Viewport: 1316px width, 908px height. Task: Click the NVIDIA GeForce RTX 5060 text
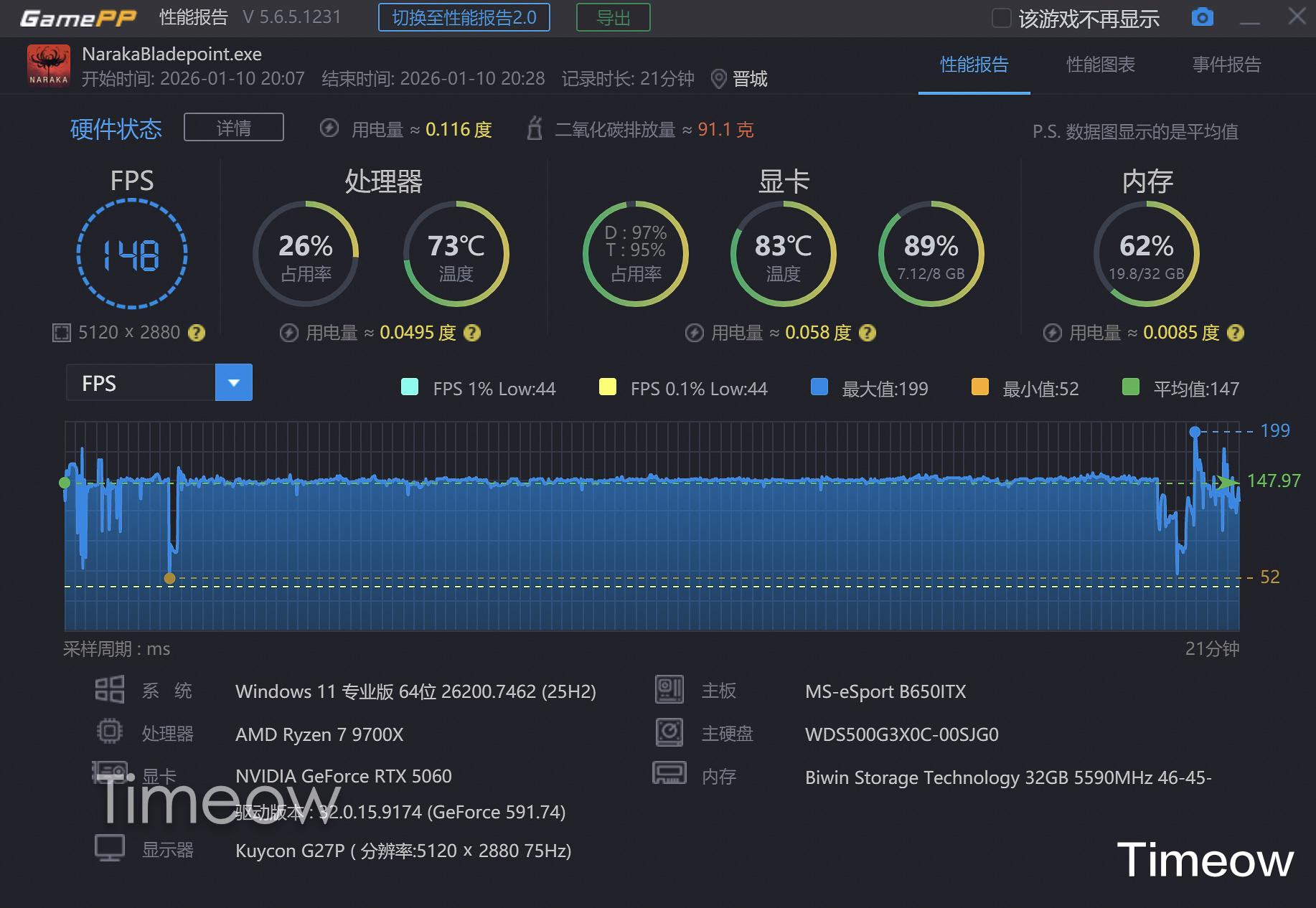click(344, 776)
